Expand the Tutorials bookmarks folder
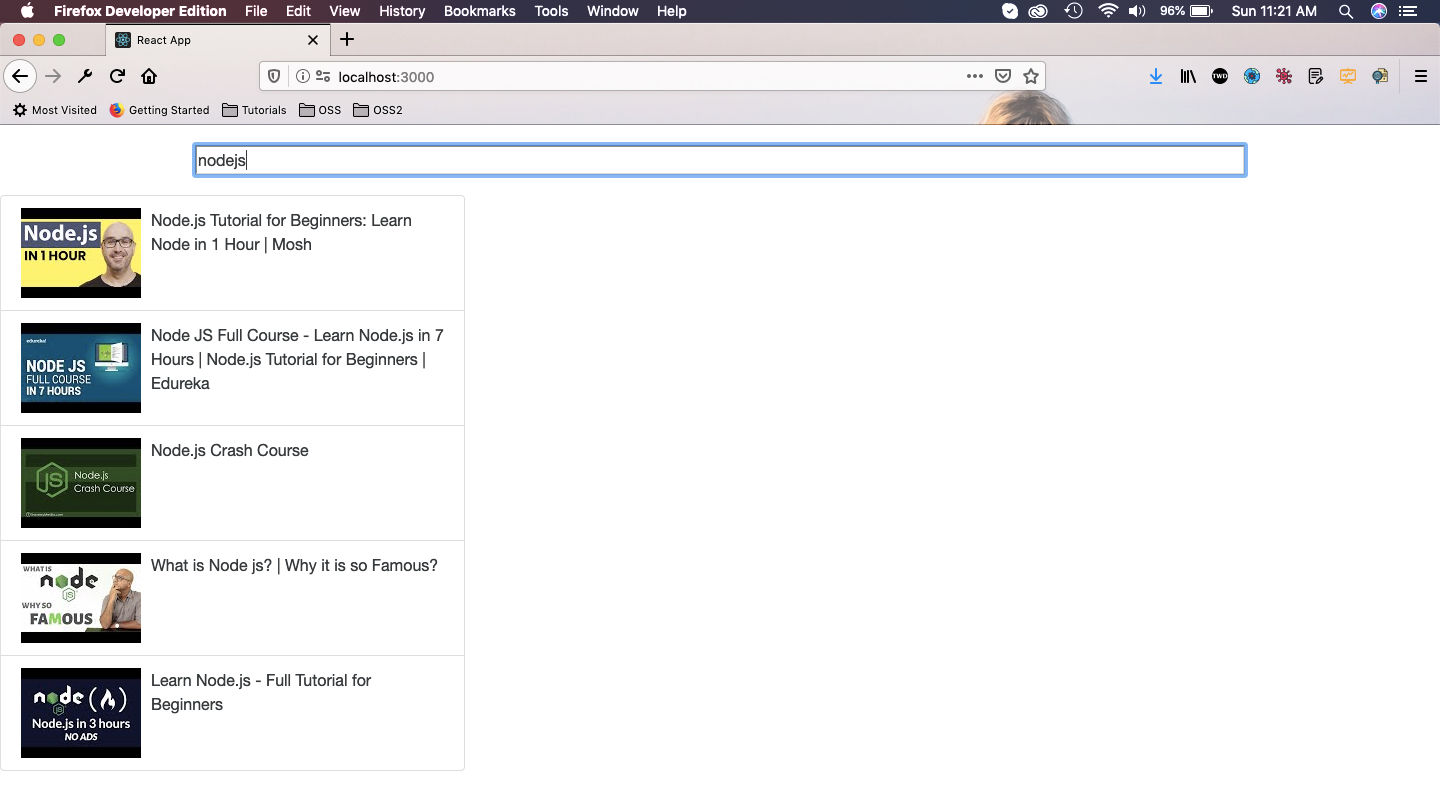 (x=254, y=110)
